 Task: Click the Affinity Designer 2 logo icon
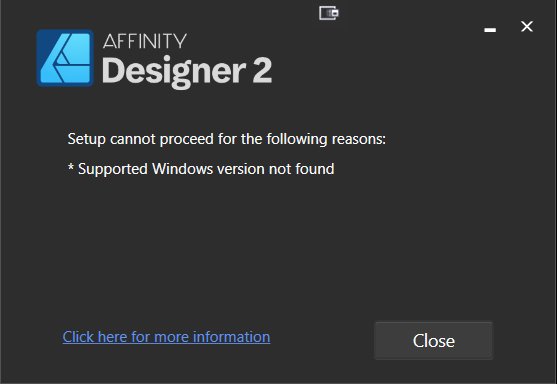65,58
